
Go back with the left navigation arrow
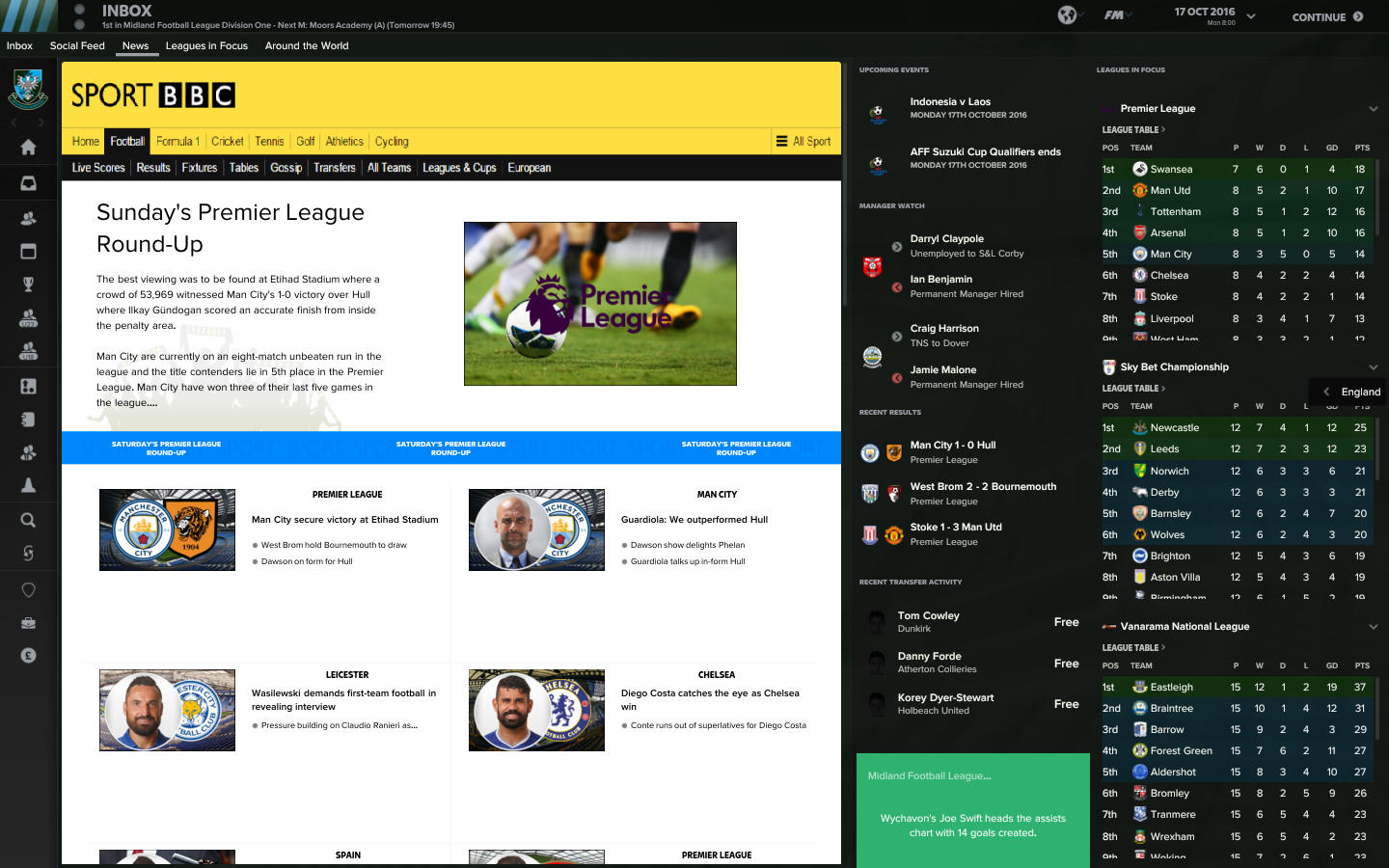[14, 123]
